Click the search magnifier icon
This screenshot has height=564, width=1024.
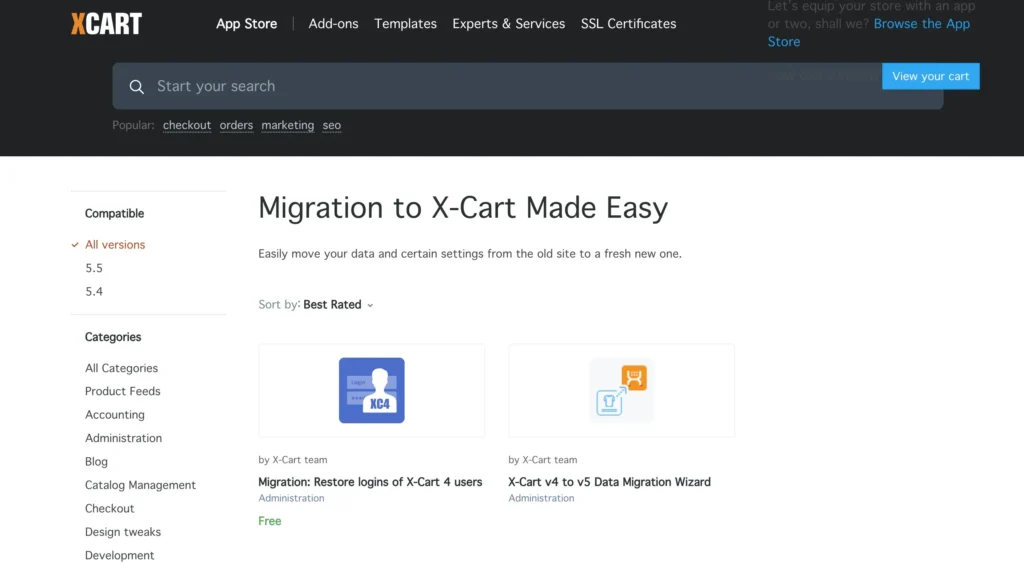[x=136, y=86]
